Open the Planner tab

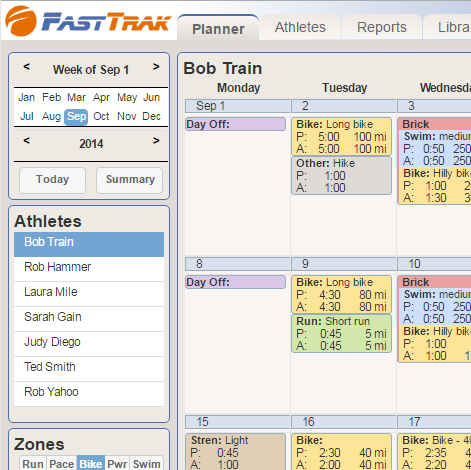(x=218, y=28)
